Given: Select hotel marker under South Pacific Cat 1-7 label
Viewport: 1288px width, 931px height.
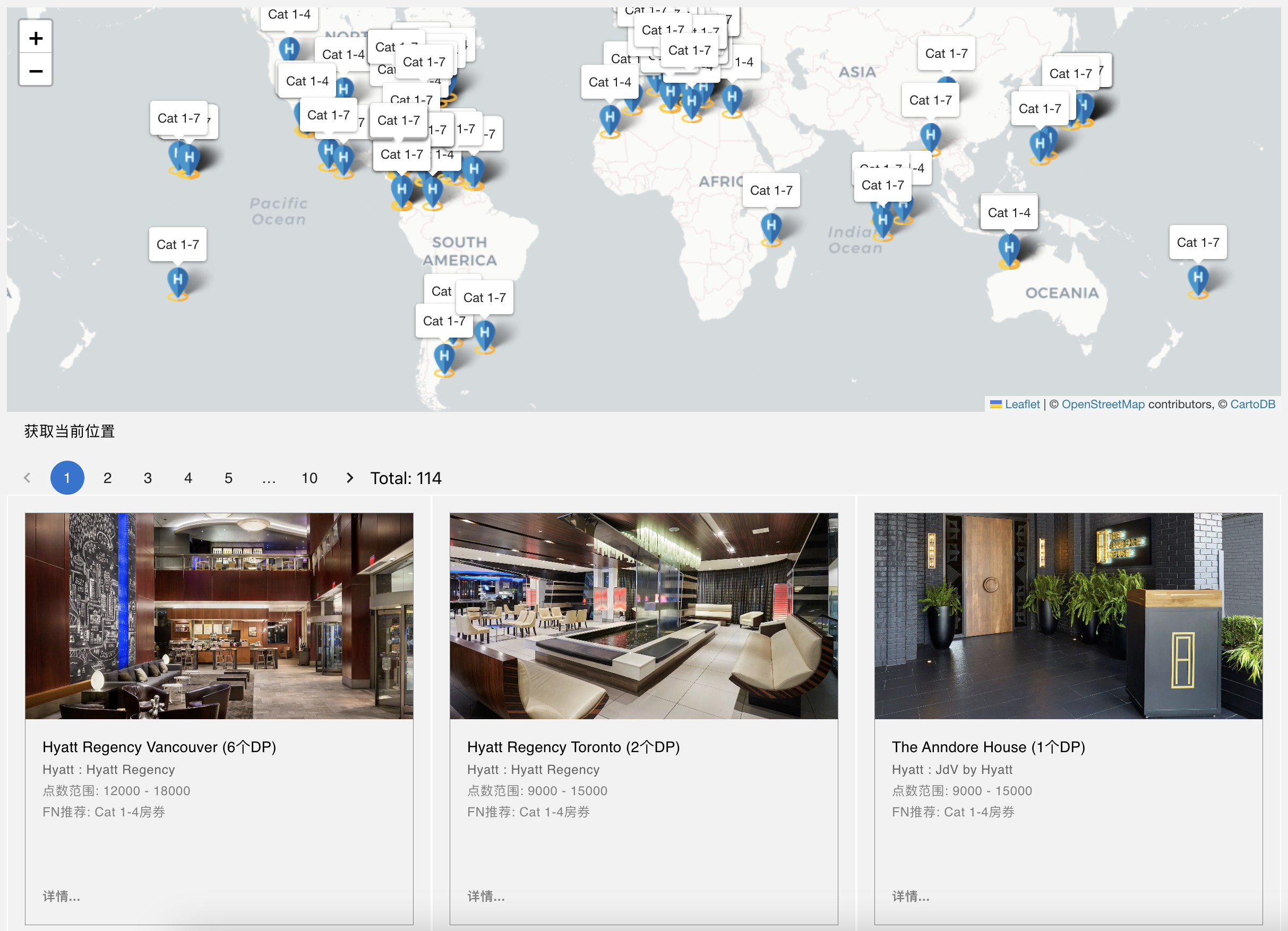Looking at the screenshot, I should pos(178,283).
